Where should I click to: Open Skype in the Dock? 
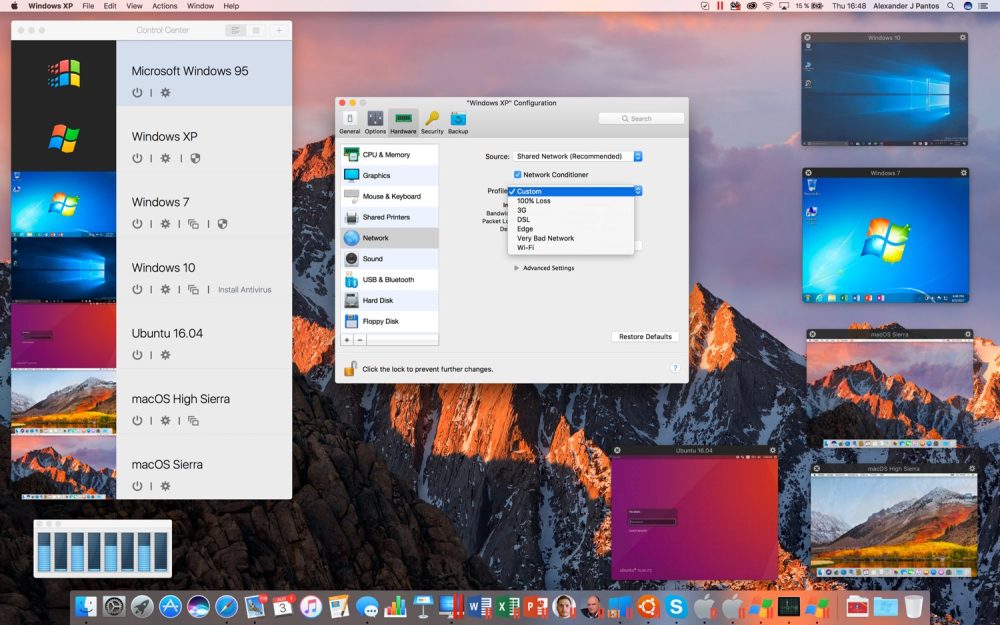pos(676,607)
